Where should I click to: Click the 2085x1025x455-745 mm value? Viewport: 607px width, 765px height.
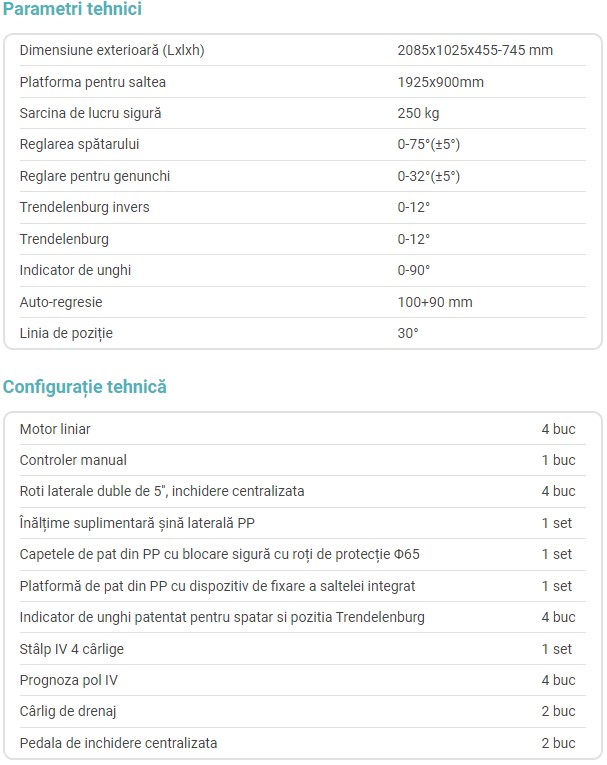point(475,50)
